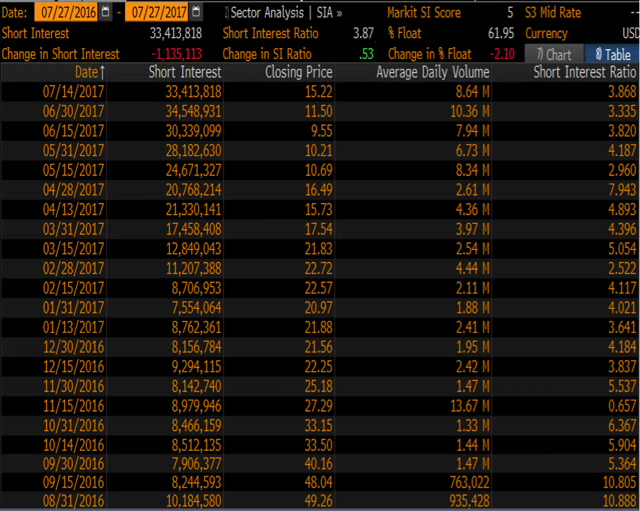The width and height of the screenshot is (640, 511).
Task: Click the S3 Mid Rate label
Action: tap(553, 13)
